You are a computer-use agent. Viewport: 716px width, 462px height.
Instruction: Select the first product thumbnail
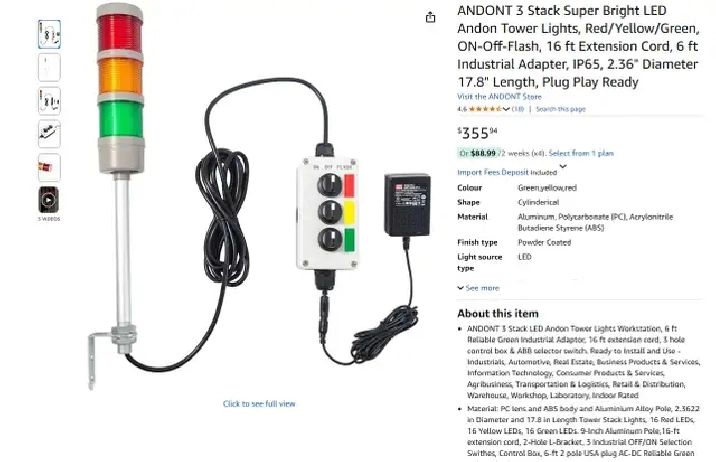click(x=49, y=34)
